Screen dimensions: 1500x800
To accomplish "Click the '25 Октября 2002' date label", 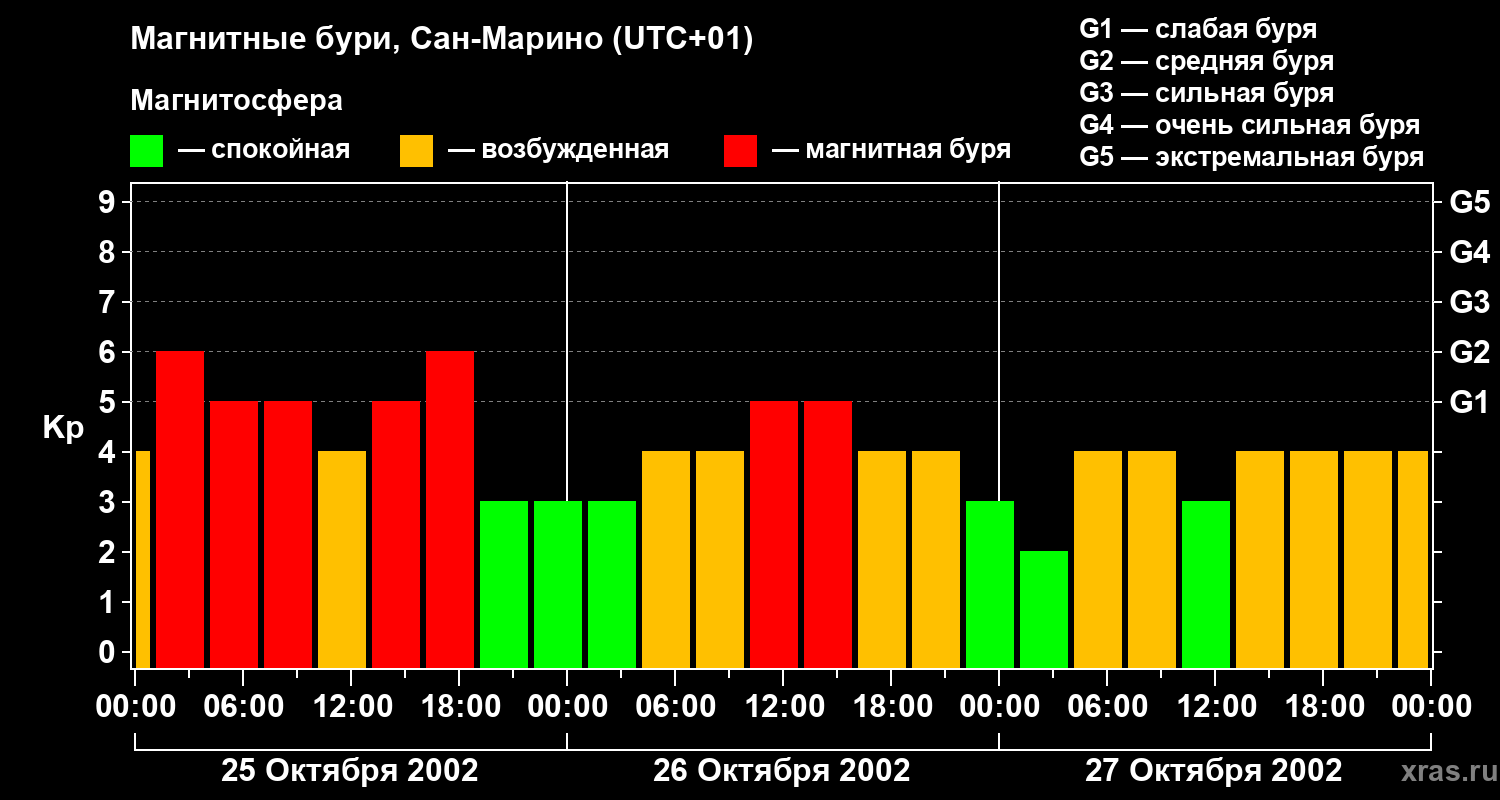I will 350,771.
